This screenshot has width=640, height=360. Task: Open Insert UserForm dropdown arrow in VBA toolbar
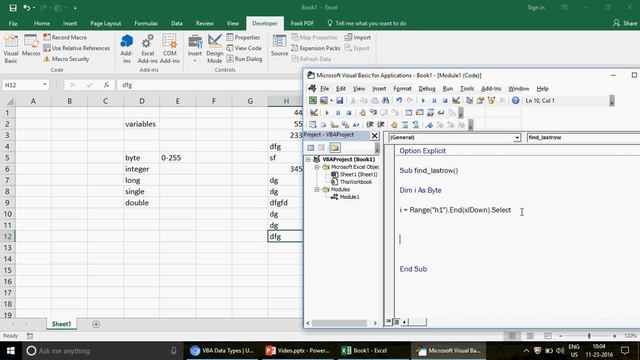331,100
